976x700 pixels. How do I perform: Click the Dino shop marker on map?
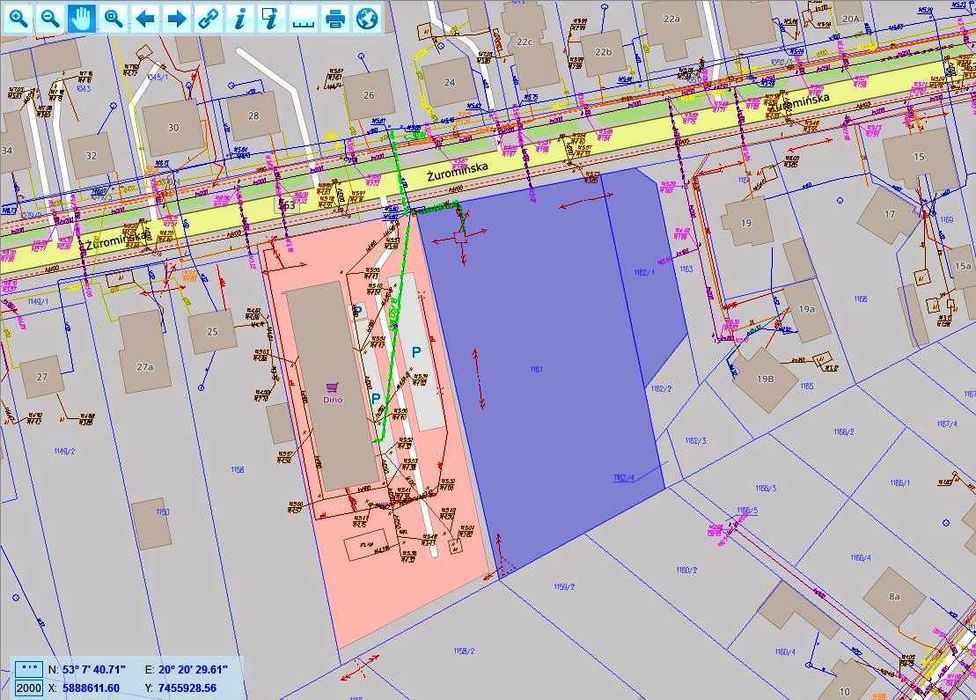(x=333, y=391)
